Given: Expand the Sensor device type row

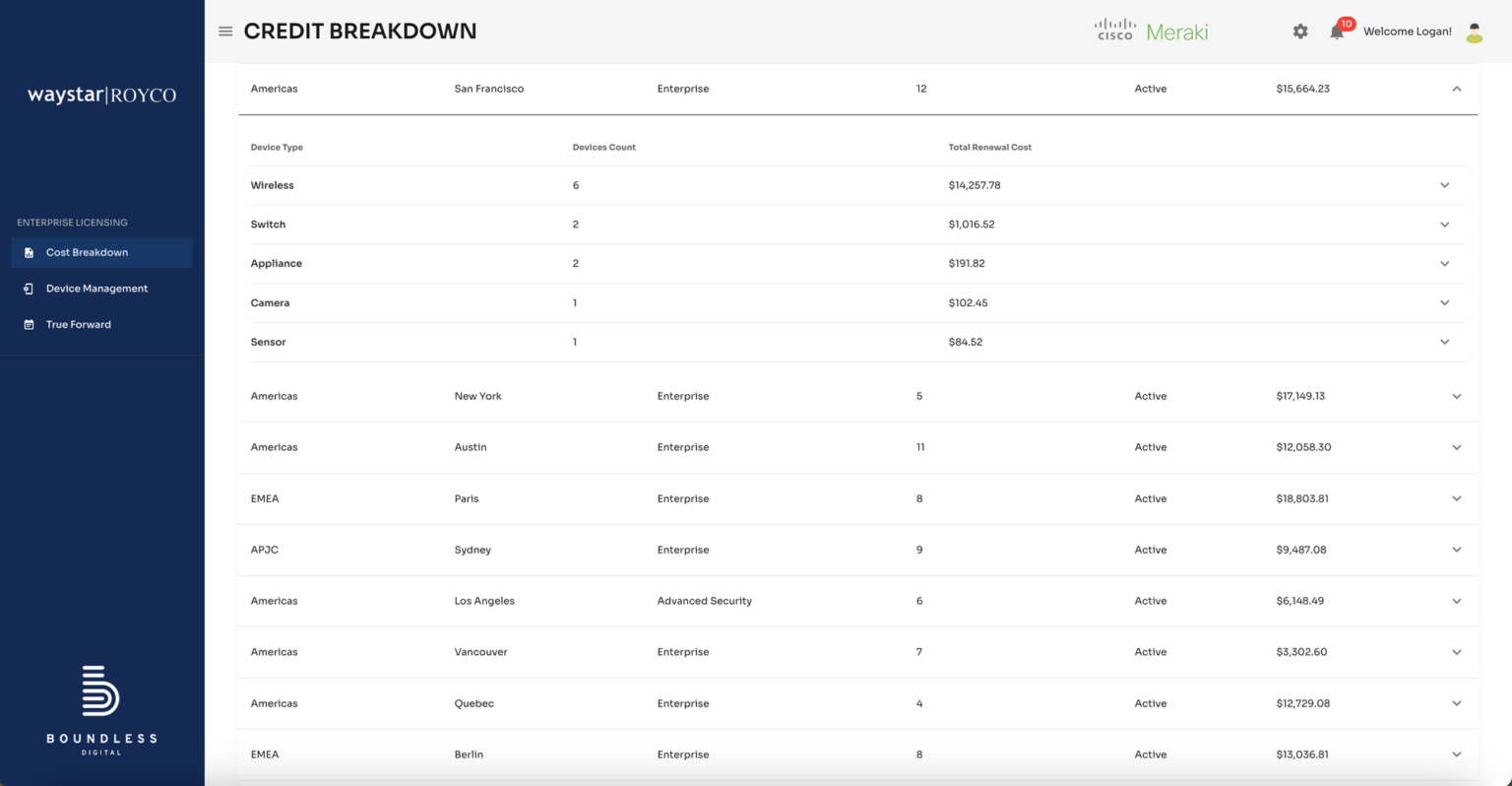Looking at the screenshot, I should pos(1444,342).
